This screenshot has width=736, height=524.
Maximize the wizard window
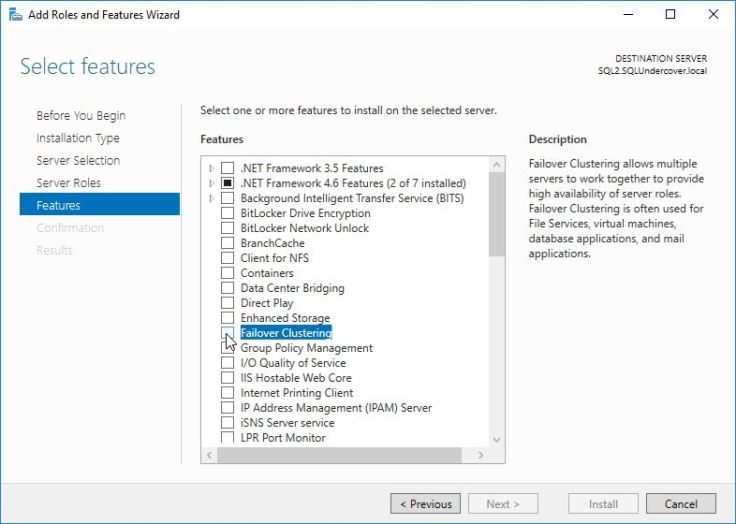coord(671,15)
